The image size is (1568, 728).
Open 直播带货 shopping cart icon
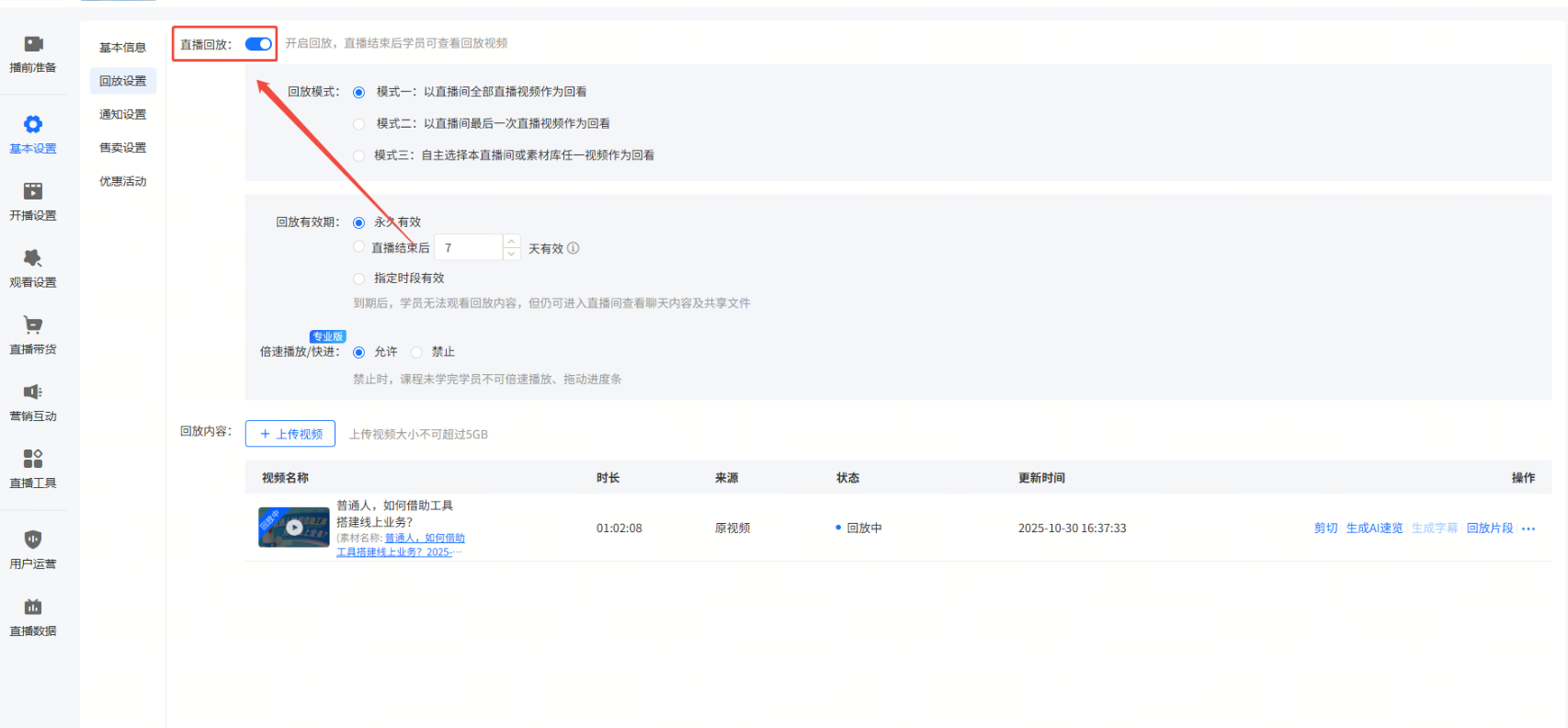[x=33, y=324]
